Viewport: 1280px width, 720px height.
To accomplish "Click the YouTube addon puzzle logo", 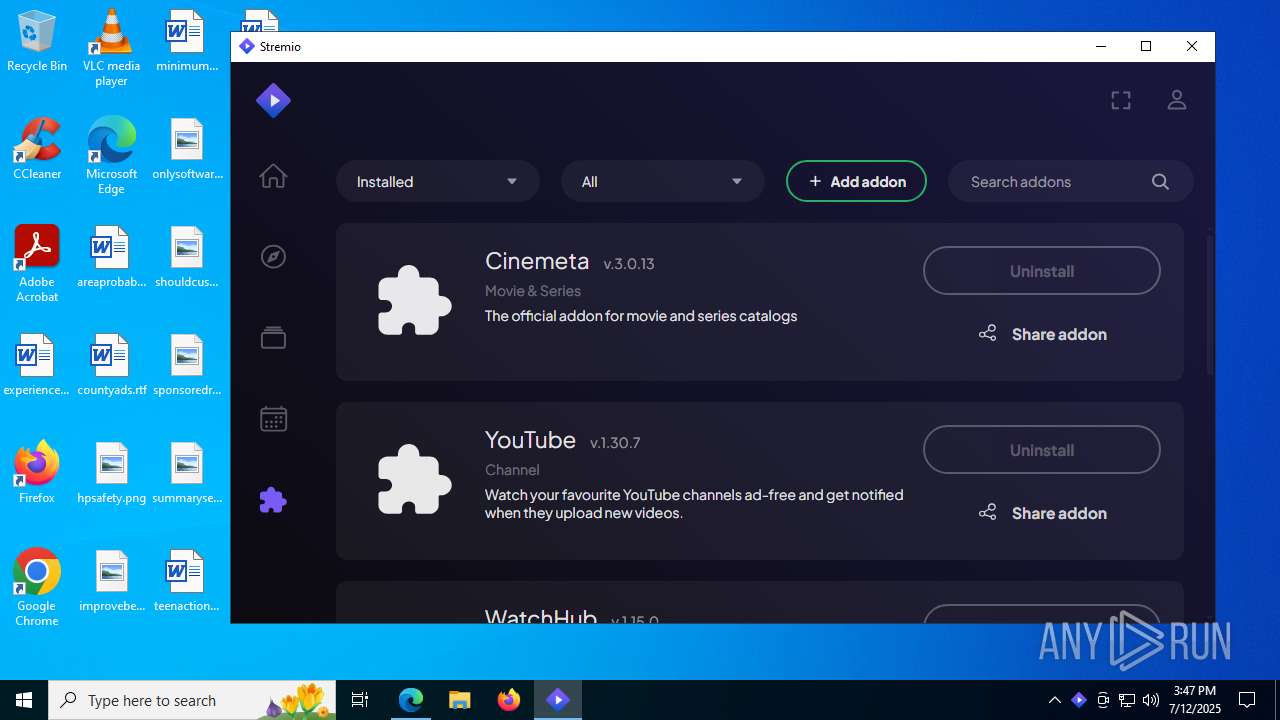I will (414, 481).
